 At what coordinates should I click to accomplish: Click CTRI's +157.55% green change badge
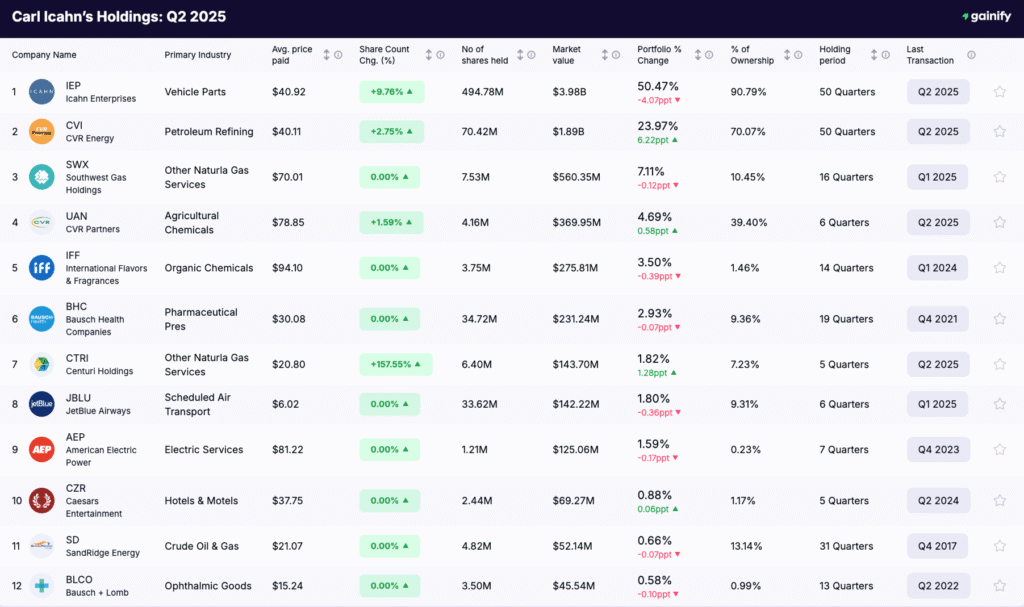click(x=395, y=364)
